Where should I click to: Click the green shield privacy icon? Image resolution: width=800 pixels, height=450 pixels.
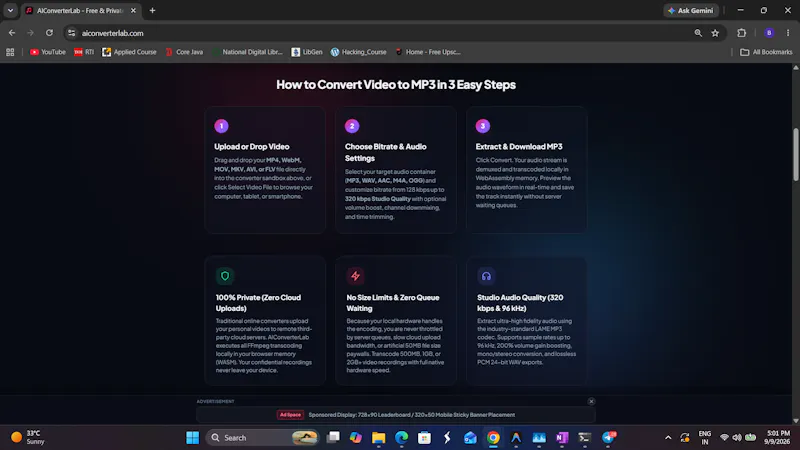(225, 276)
